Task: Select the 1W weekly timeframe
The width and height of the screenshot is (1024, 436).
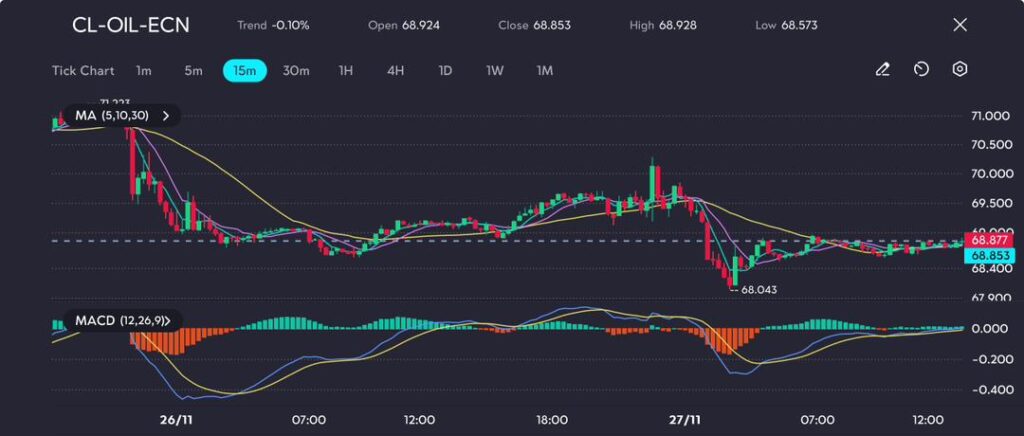Action: tap(495, 71)
